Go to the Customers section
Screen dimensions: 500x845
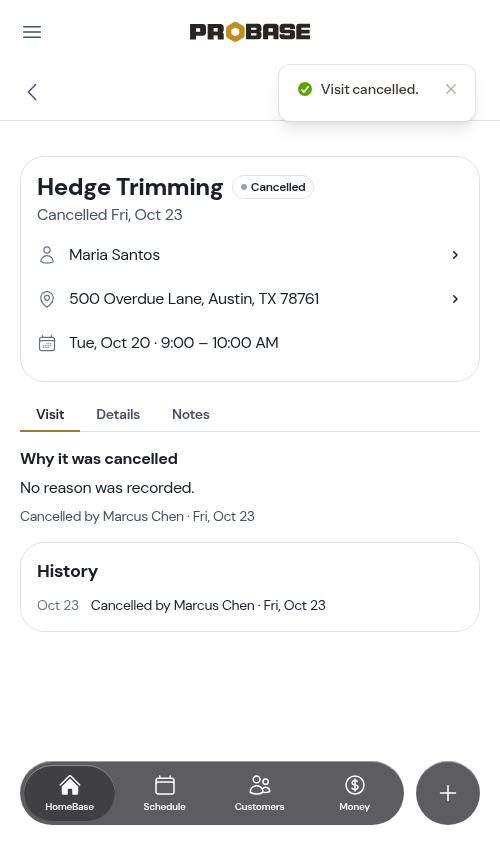point(259,793)
